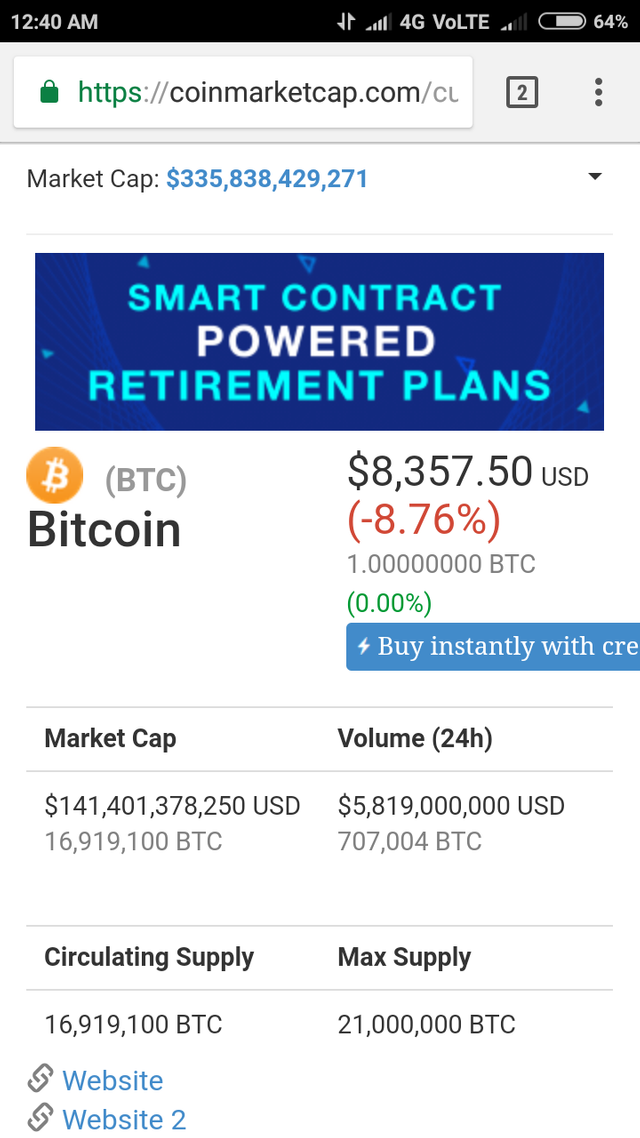This screenshot has width=640, height=1138.
Task: Open the total Market Cap value link
Action: pos(267,179)
